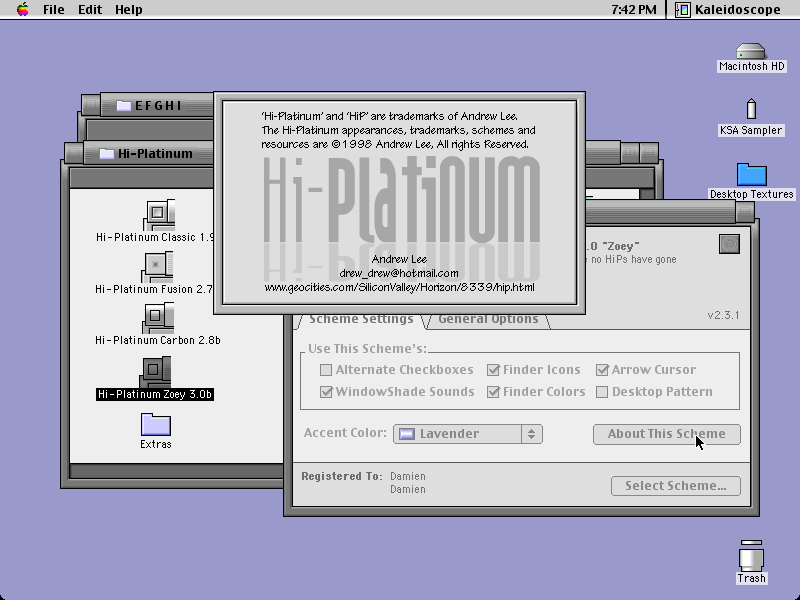The width and height of the screenshot is (800, 600).
Task: Switch to the Scheme Settings tab
Action: [361, 319]
